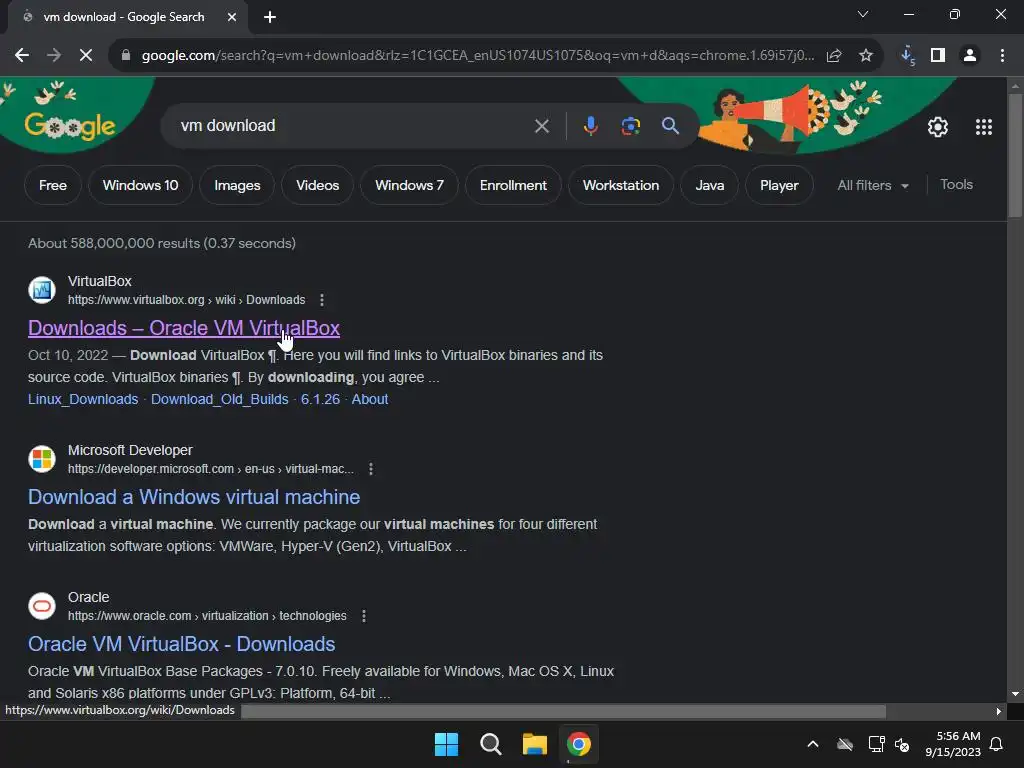Open Oracle VM VirtualBox - Downloads result

point(182,644)
